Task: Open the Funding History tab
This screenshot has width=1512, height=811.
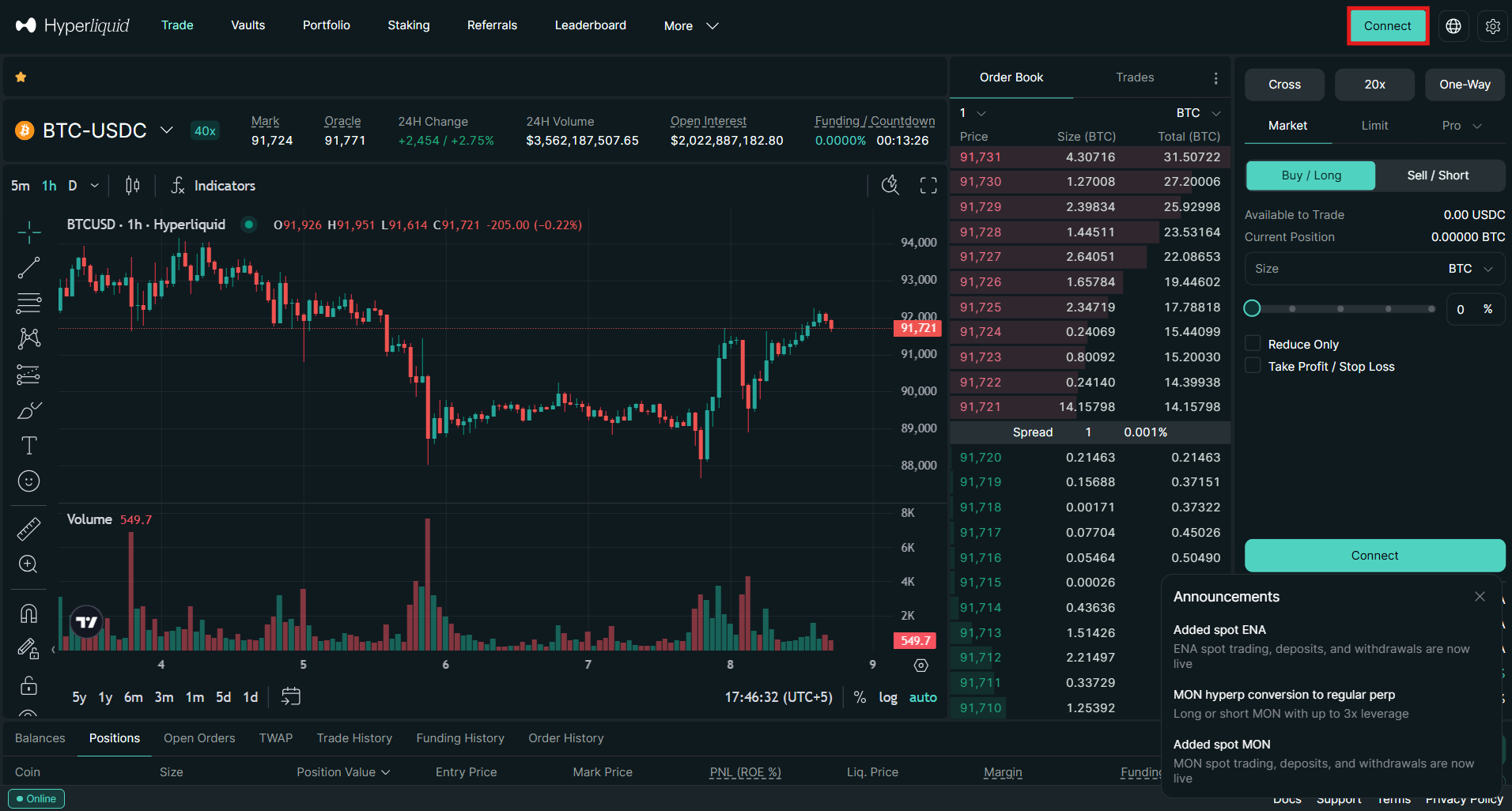Action: point(459,737)
